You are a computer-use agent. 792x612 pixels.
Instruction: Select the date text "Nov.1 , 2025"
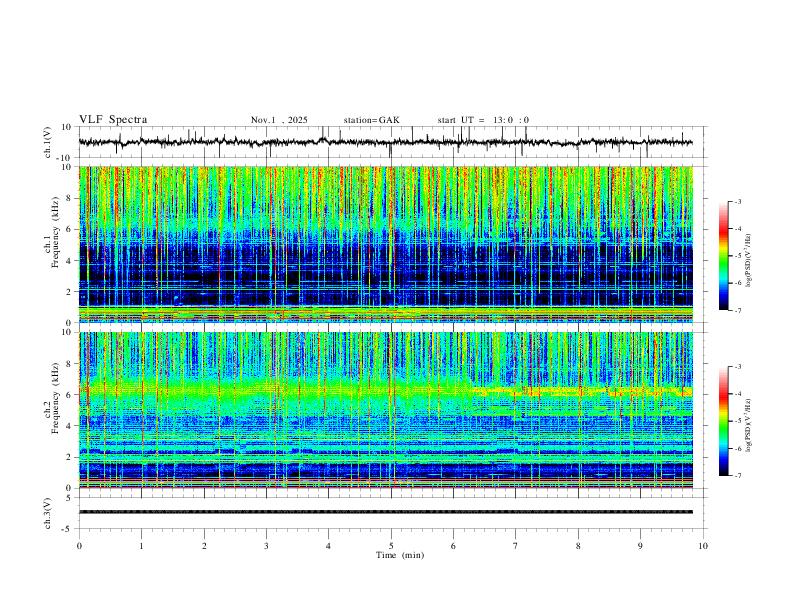[279, 120]
